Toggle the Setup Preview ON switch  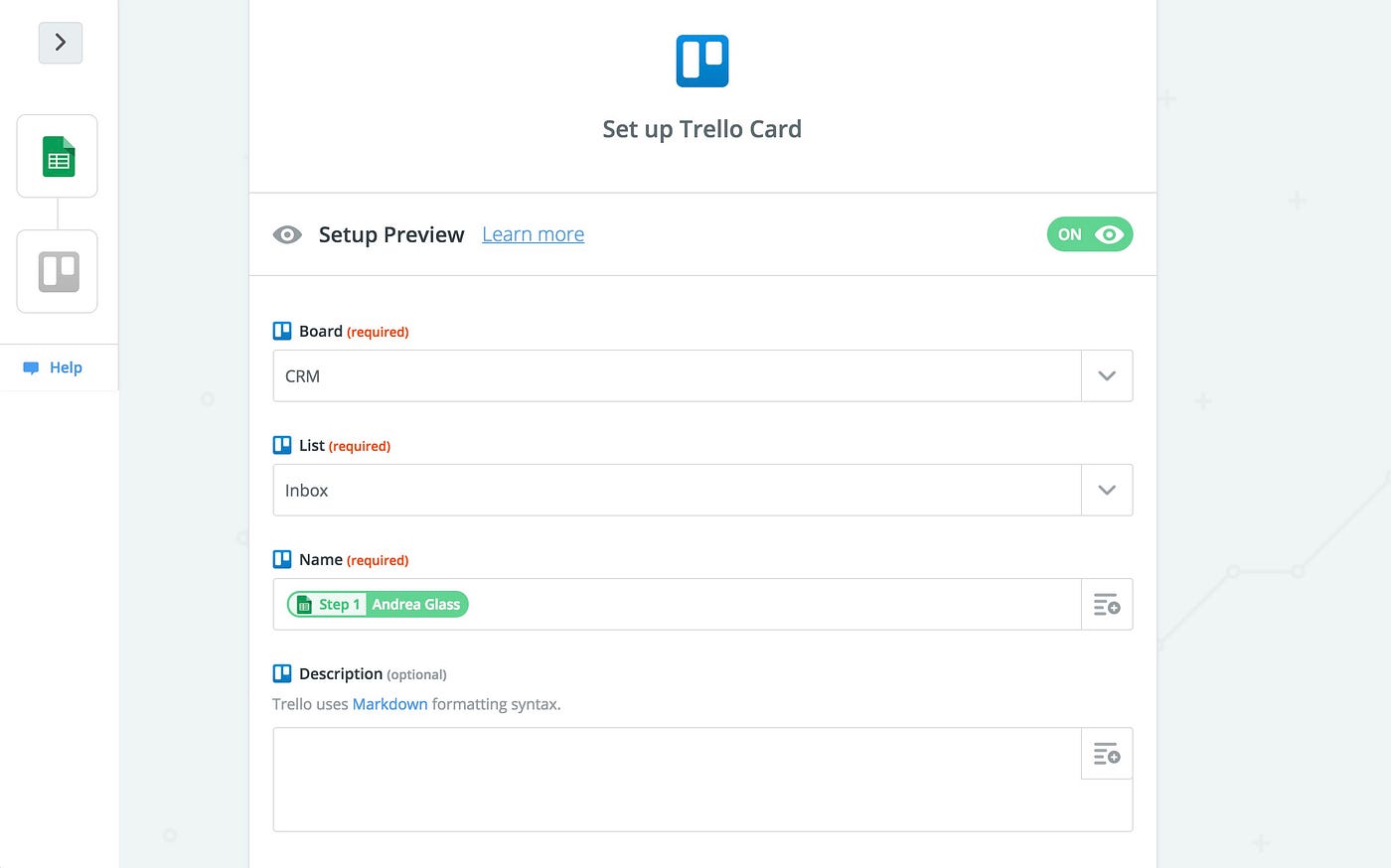pyautogui.click(x=1089, y=234)
